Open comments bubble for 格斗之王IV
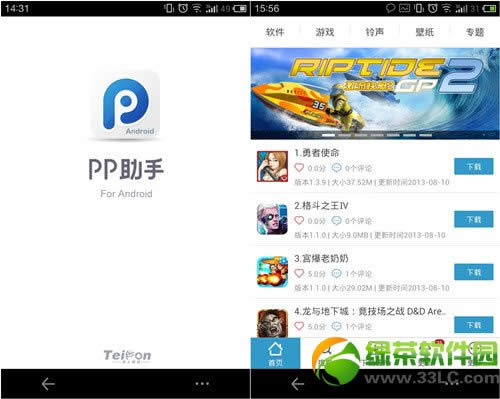 pyautogui.click(x=336, y=220)
